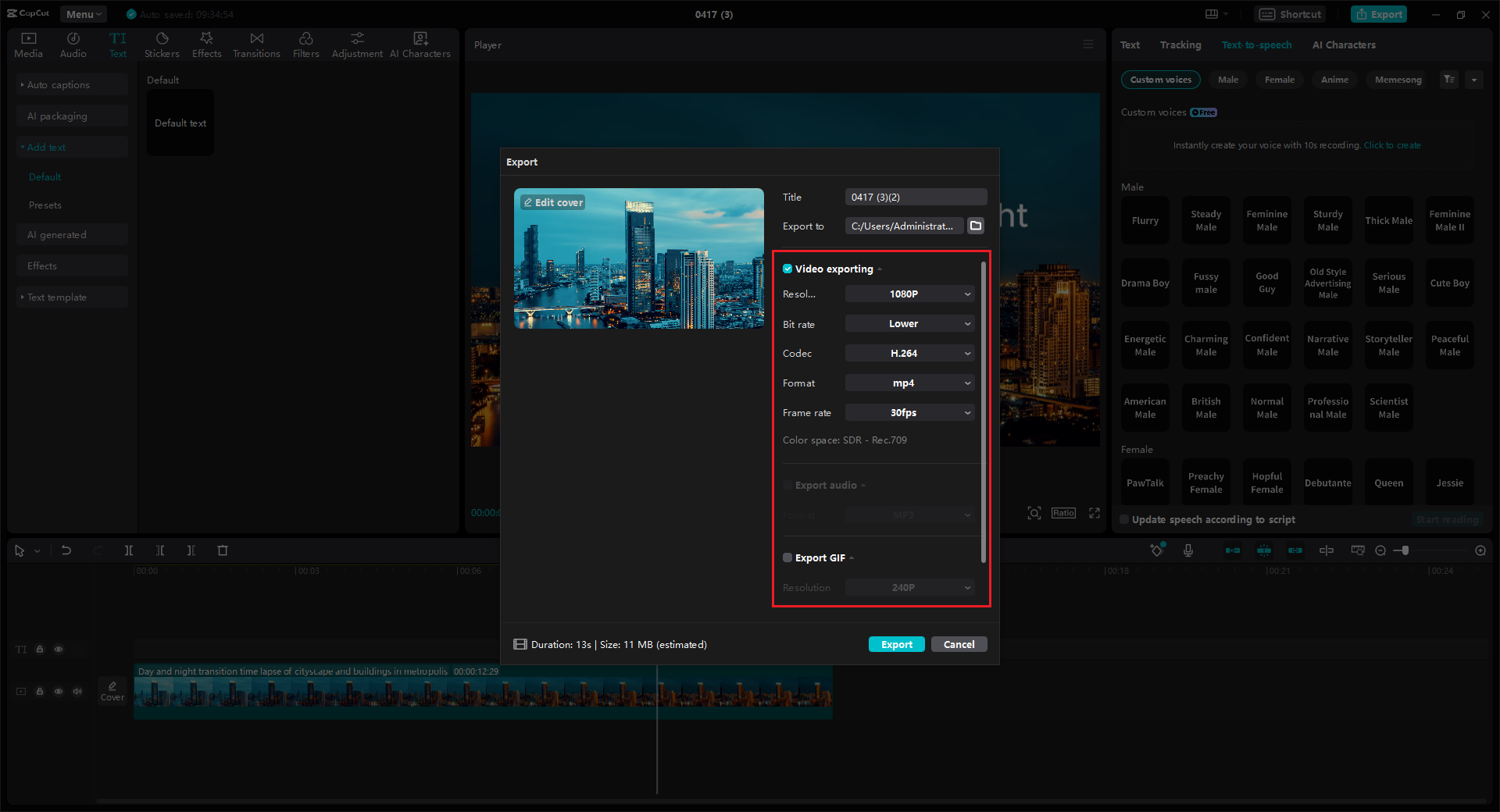
Task: Click the zoom out magnifier in timeline toolbar
Action: point(1380,550)
